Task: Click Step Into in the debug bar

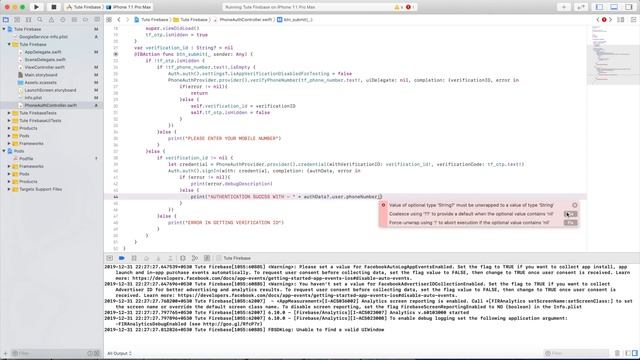Action: tap(158, 258)
